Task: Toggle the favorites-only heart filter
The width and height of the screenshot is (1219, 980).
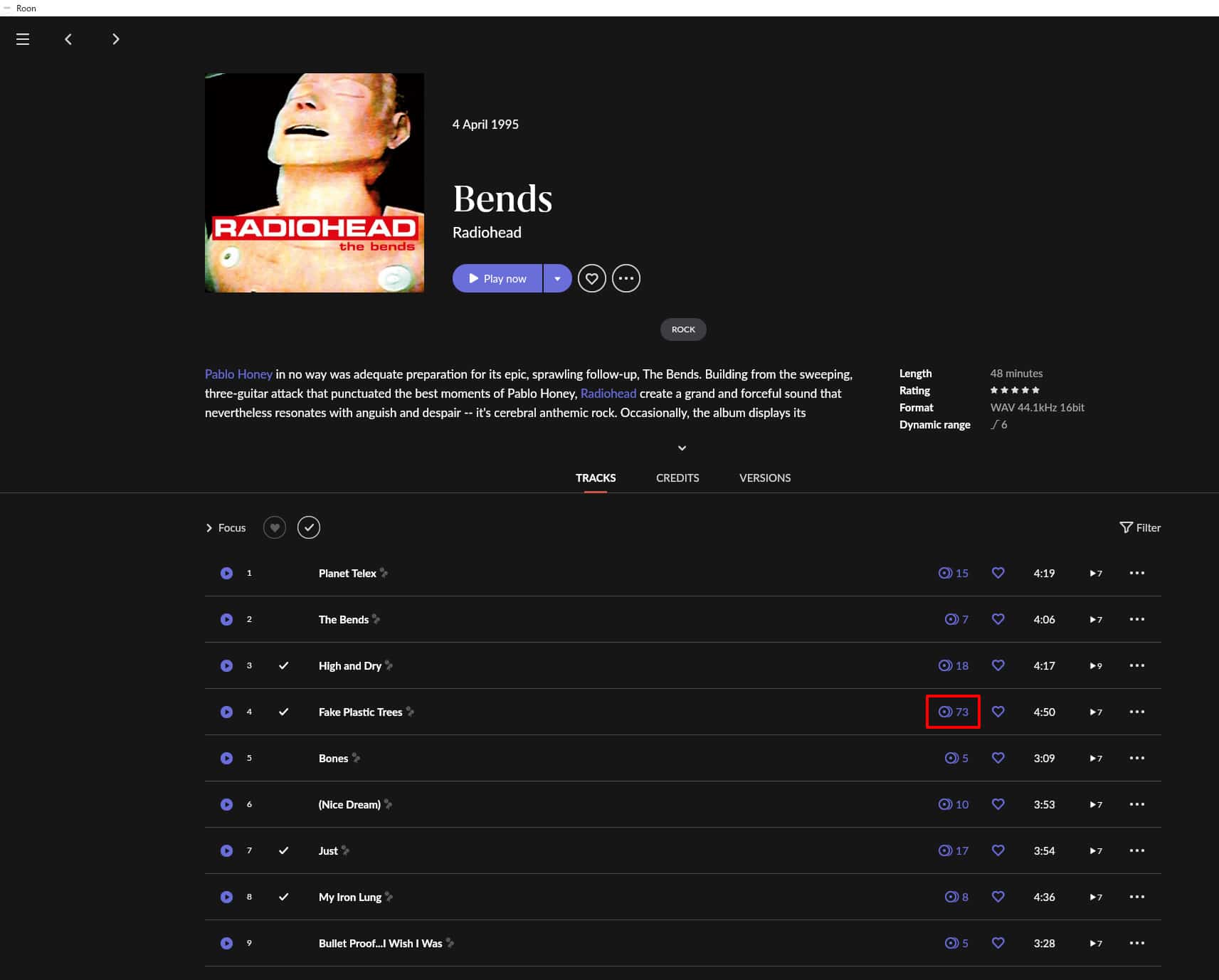Action: 275,527
